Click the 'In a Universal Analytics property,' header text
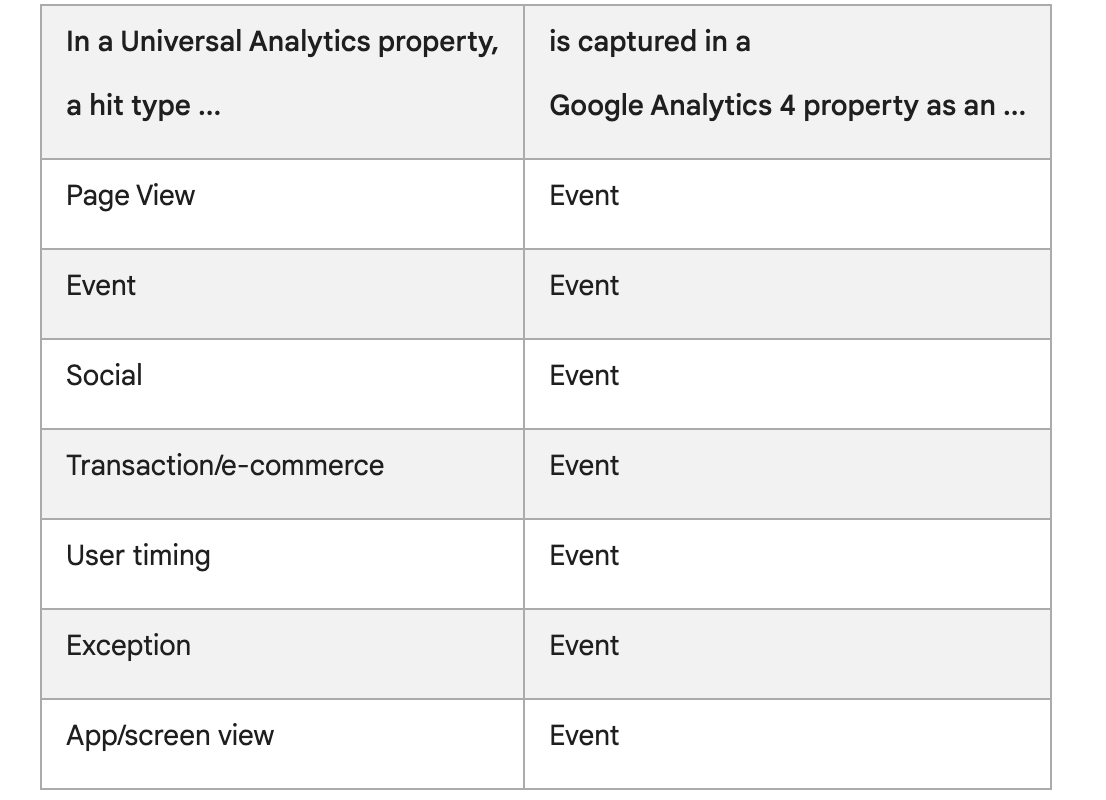 [x=282, y=42]
